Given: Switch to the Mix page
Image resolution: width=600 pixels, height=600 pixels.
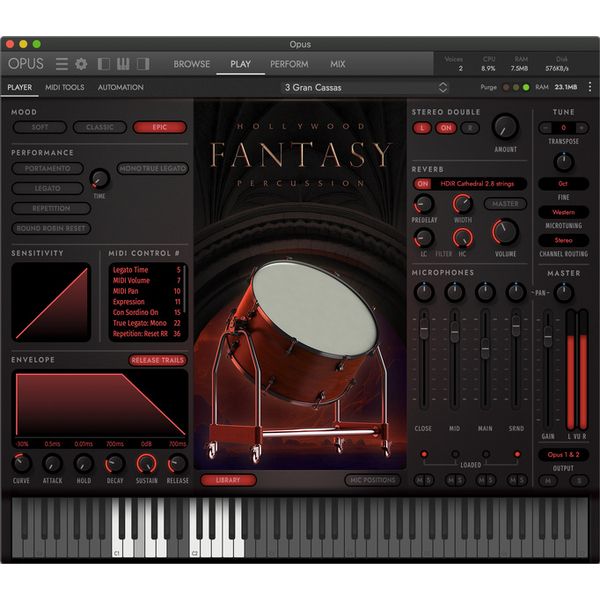Looking at the screenshot, I should click(338, 64).
